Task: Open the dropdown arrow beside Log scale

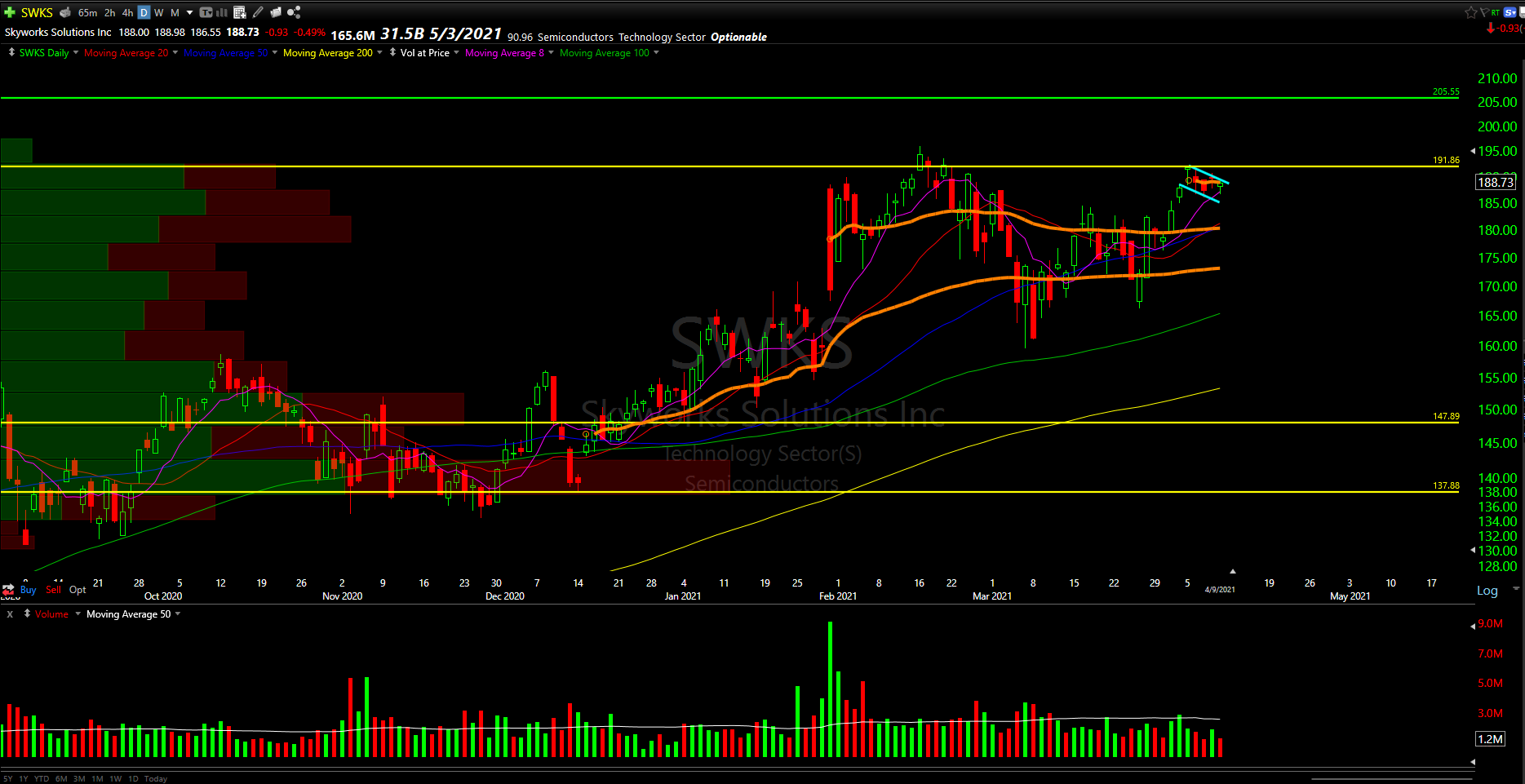Action: [x=1516, y=587]
